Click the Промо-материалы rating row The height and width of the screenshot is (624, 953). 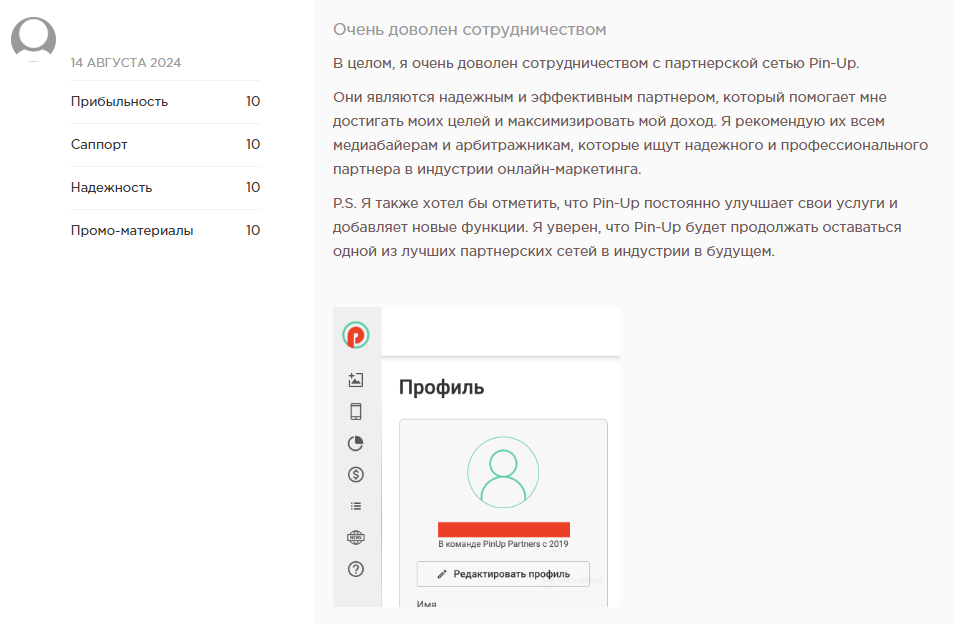(165, 230)
